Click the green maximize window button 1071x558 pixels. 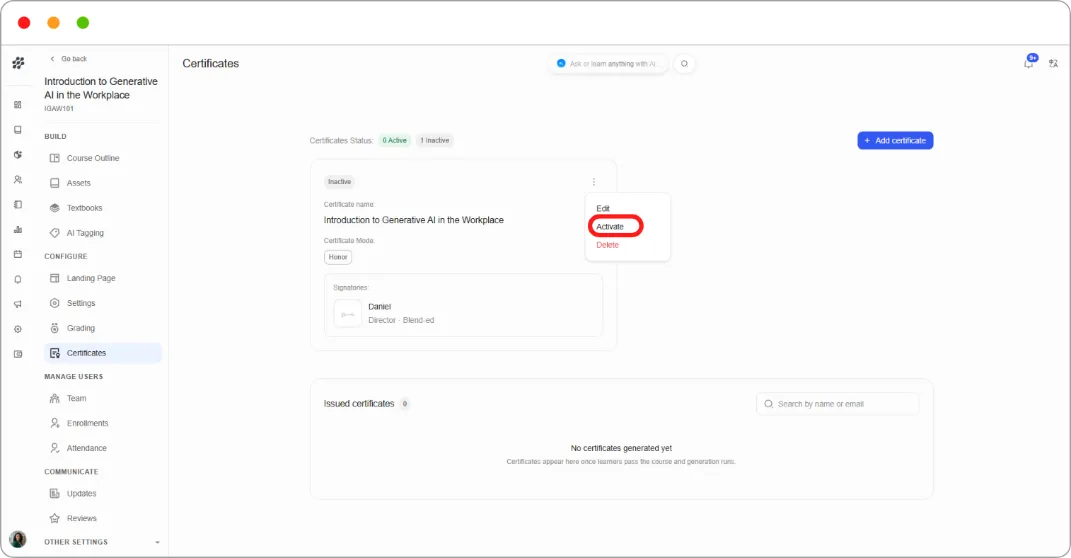[83, 23]
